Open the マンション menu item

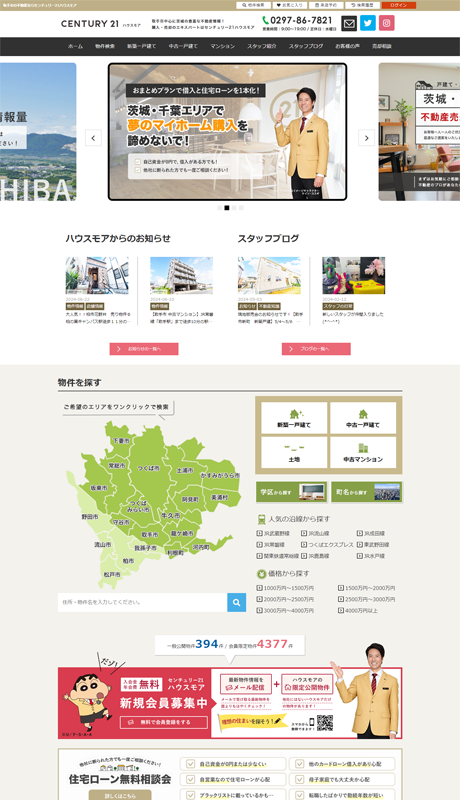coord(222,46)
